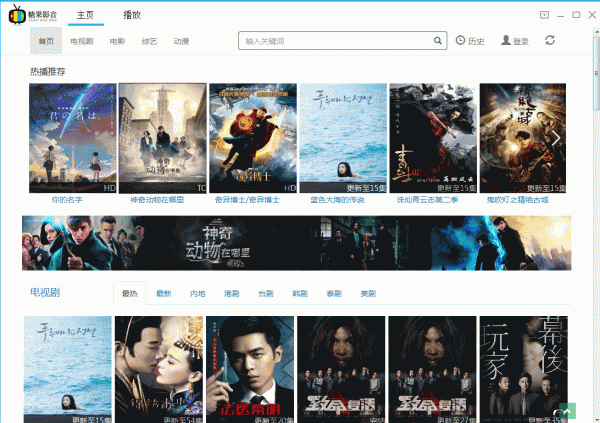
Task: Open the 奇异博士 poster thumbnail
Action: coord(253,138)
